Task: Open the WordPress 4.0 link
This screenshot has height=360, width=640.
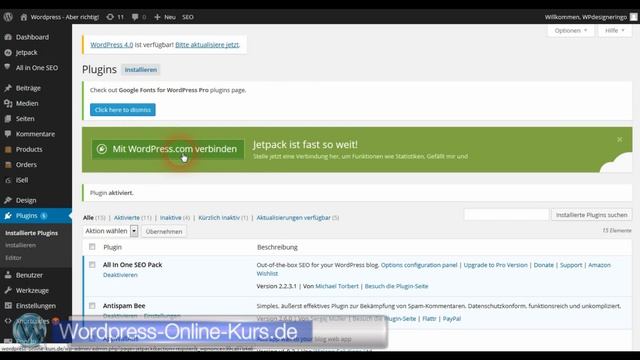Action: 111,45
